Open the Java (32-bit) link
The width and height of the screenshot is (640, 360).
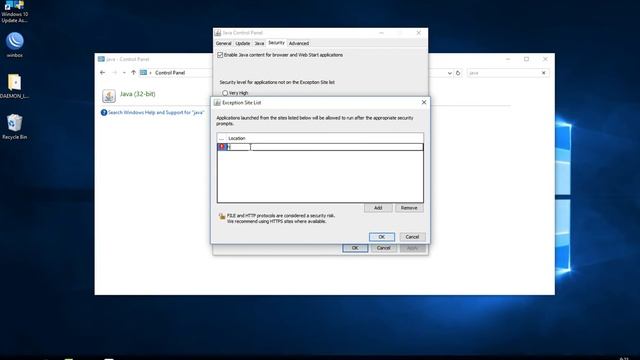pos(138,94)
